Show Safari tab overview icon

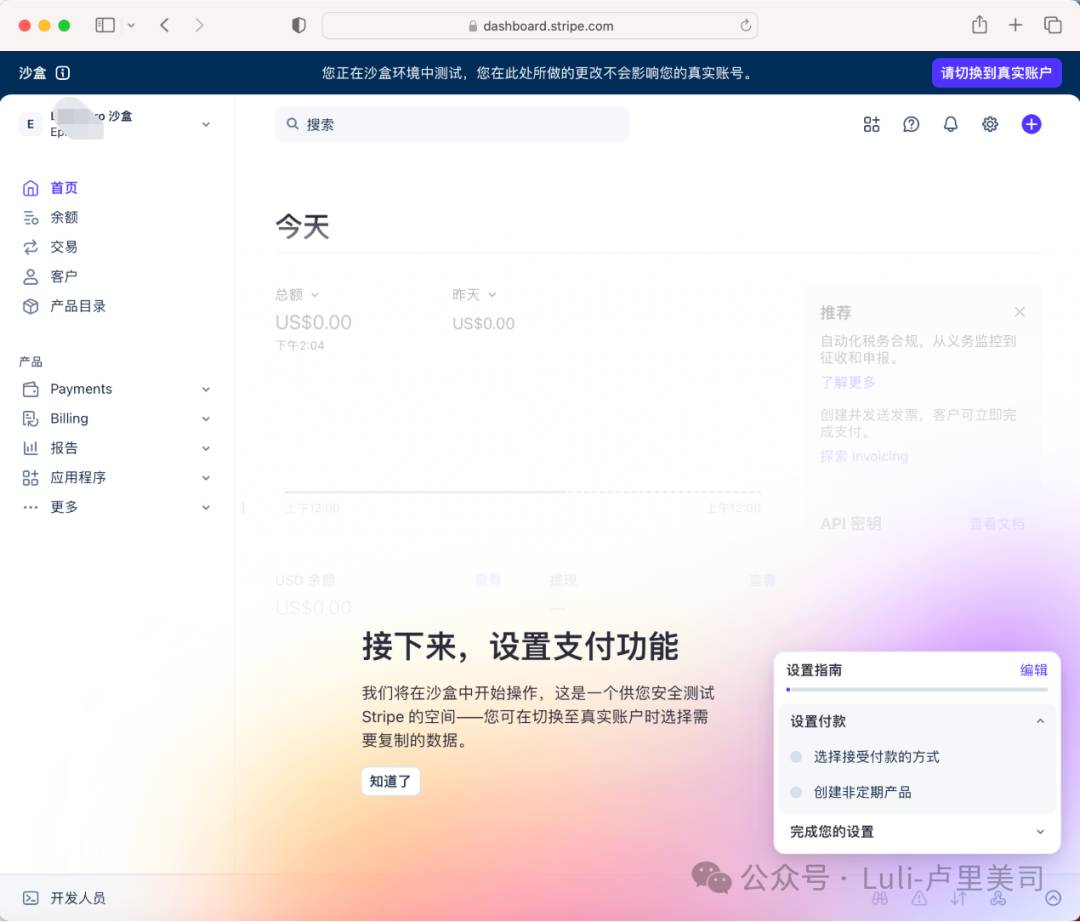[x=1052, y=25]
